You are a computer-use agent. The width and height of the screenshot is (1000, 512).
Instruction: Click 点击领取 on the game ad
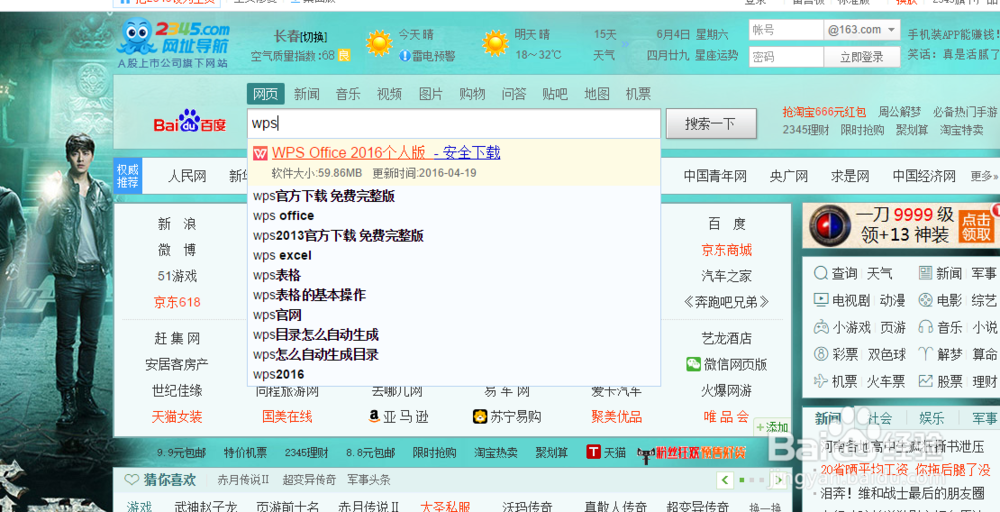point(976,227)
